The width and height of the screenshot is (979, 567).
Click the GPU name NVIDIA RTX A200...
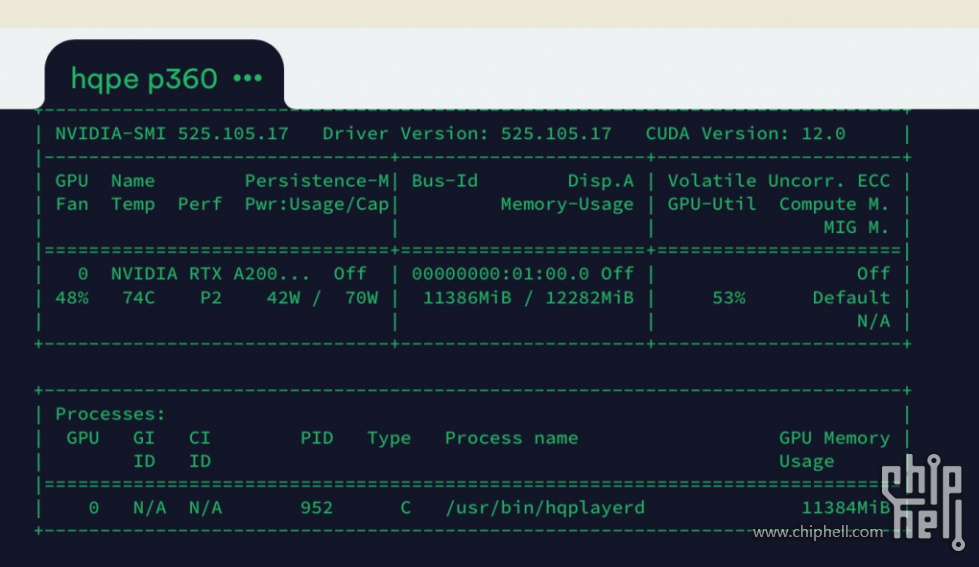click(210, 274)
